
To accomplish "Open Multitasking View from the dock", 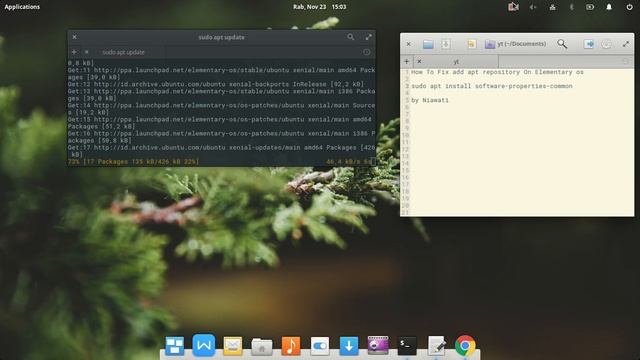I will pyautogui.click(x=174, y=346).
